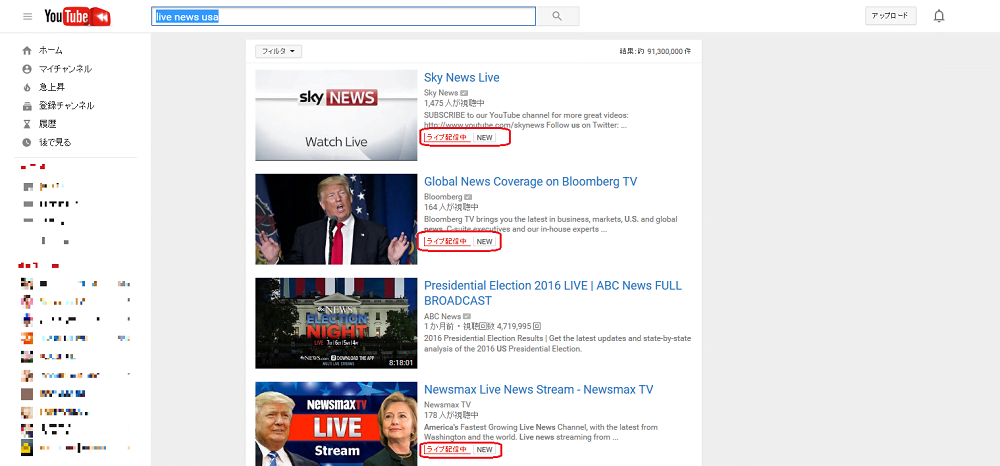Expand the filter (フィルタ) dropdown
Viewport: 1000px width, 466px height.
pos(278,51)
